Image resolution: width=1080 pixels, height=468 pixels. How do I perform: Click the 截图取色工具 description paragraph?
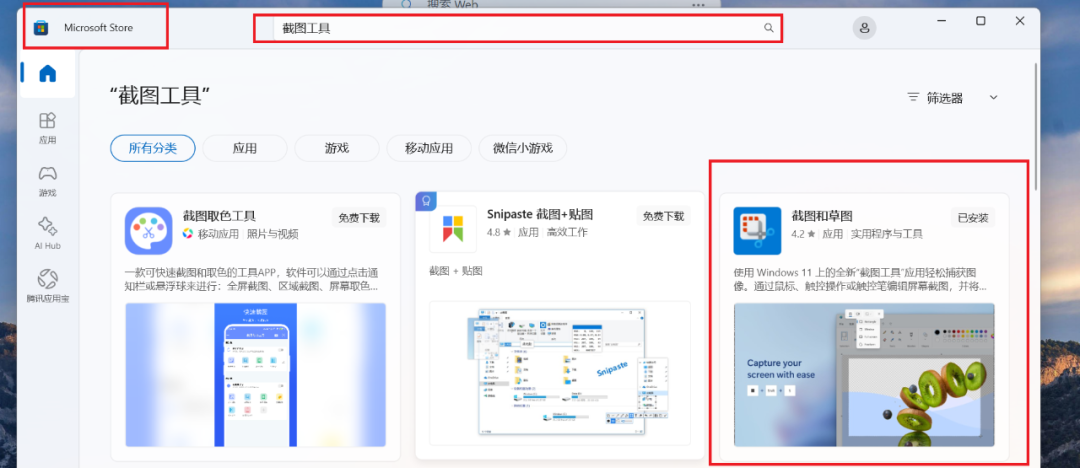[251, 279]
